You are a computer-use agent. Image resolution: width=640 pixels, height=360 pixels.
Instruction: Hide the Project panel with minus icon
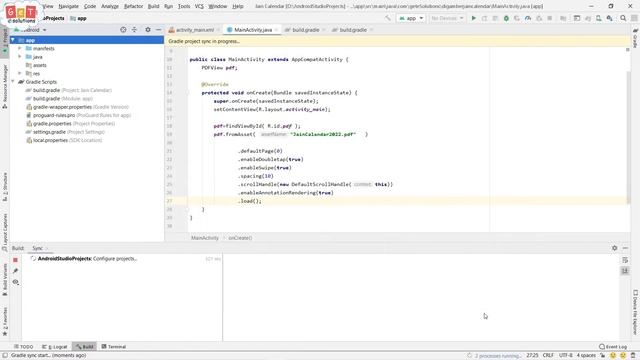(158, 30)
